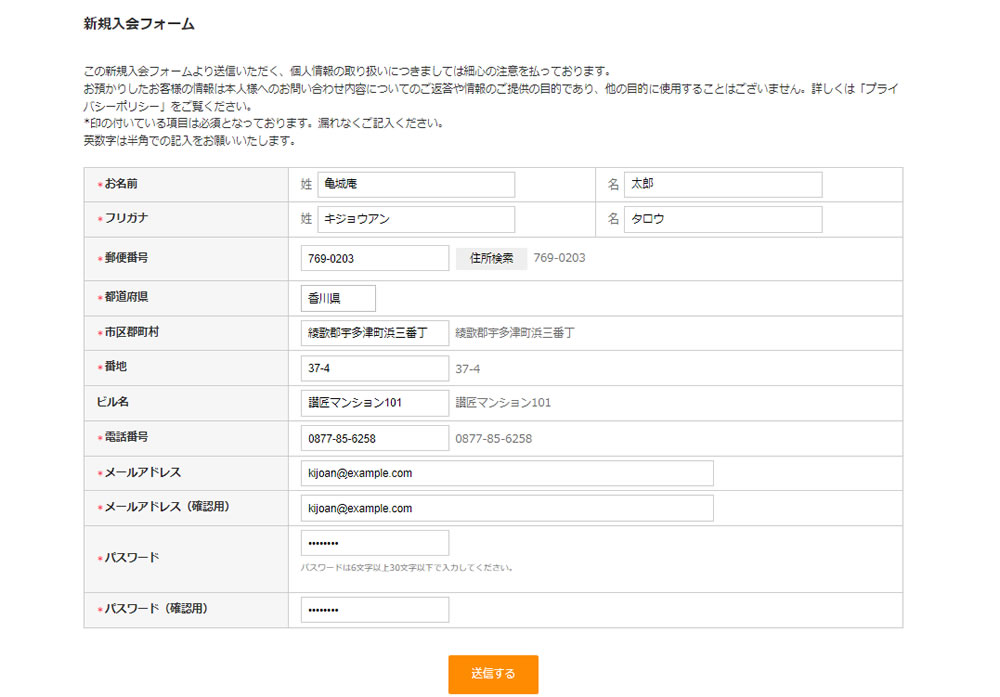1000x697 pixels.
Task: Click the 番地 row label
Action: click(115, 367)
